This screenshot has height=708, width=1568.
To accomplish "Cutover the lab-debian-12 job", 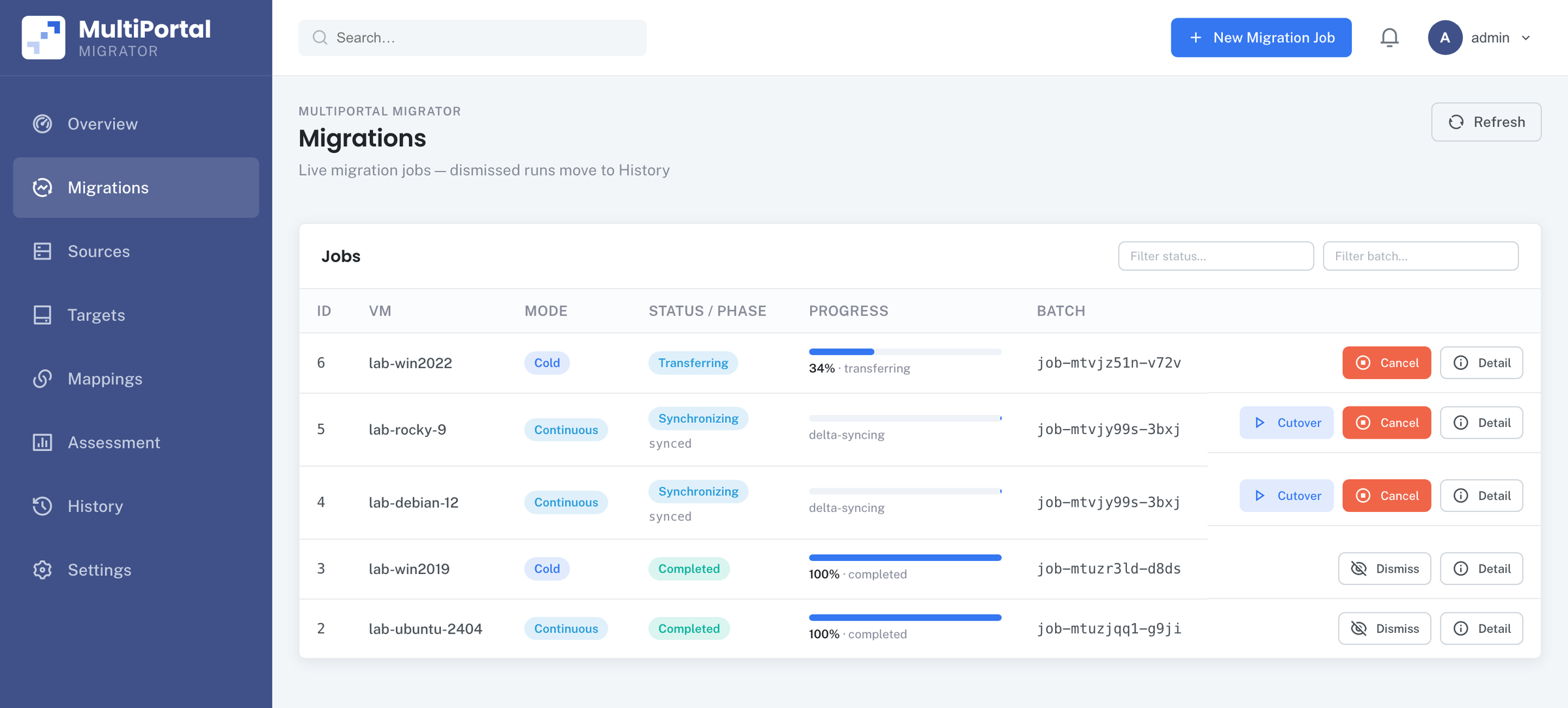I will 1286,496.
